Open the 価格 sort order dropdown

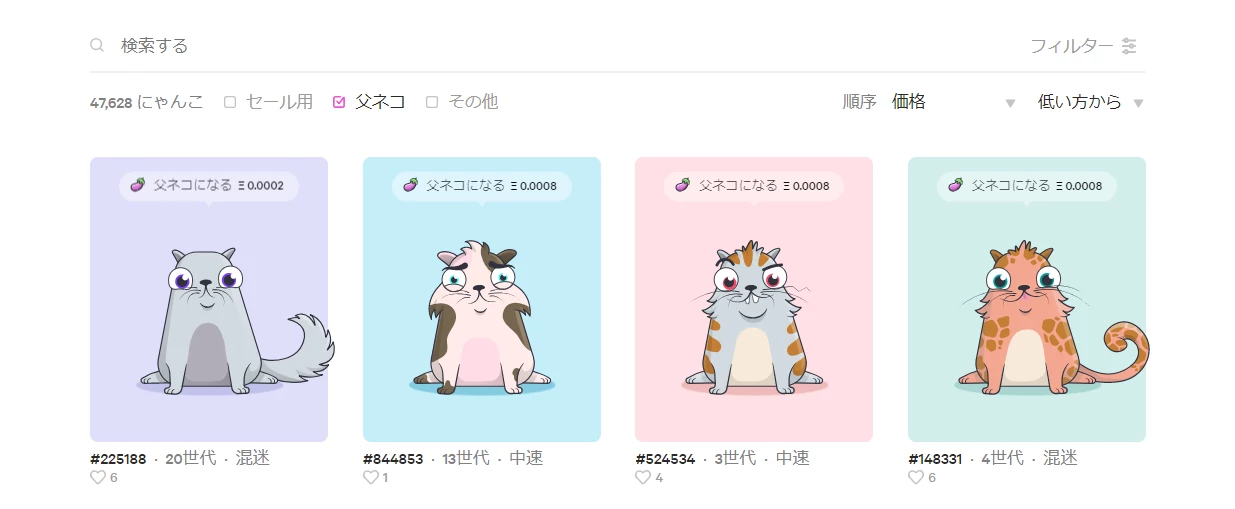(x=954, y=102)
